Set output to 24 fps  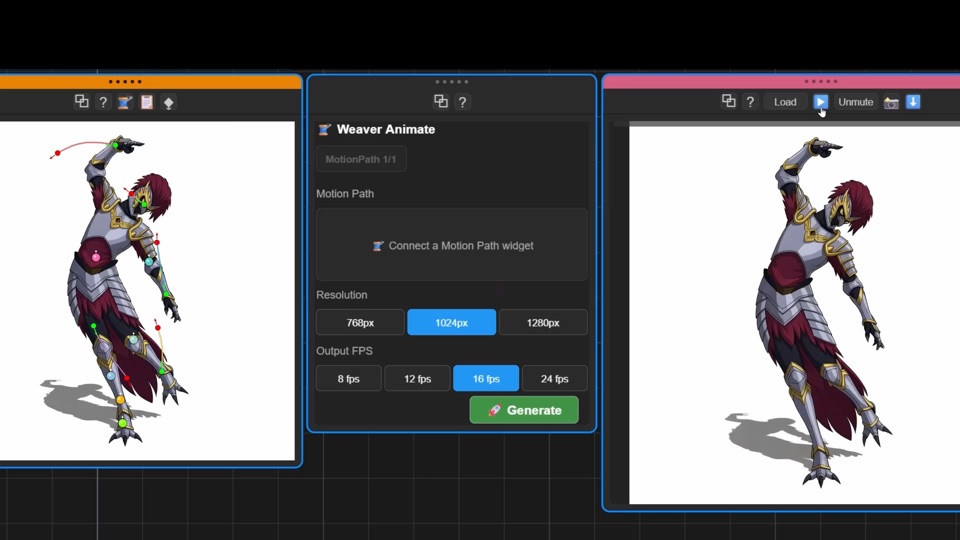point(555,379)
